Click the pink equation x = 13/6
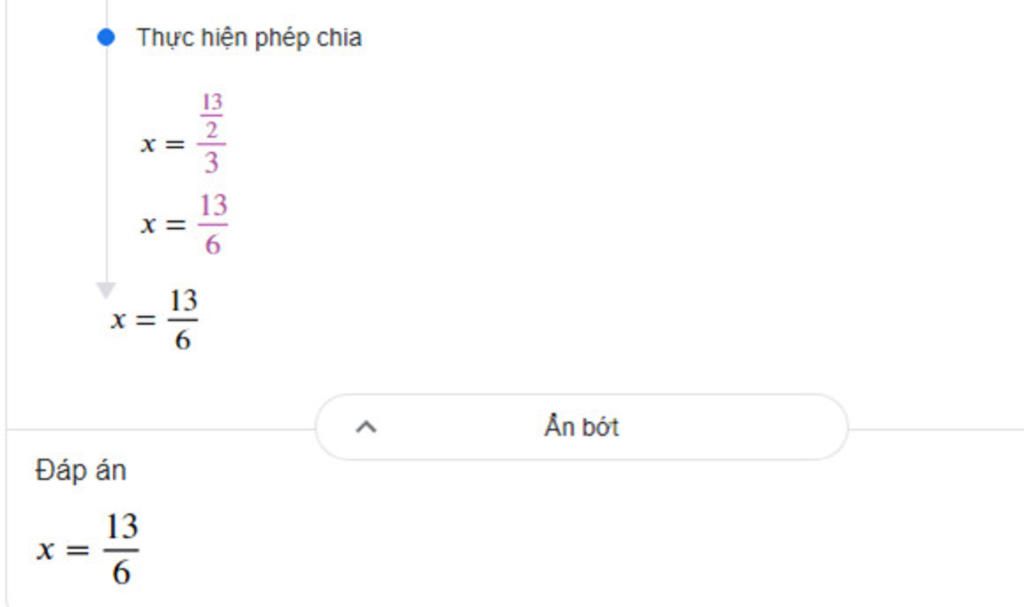The image size is (1024, 607). 184,225
